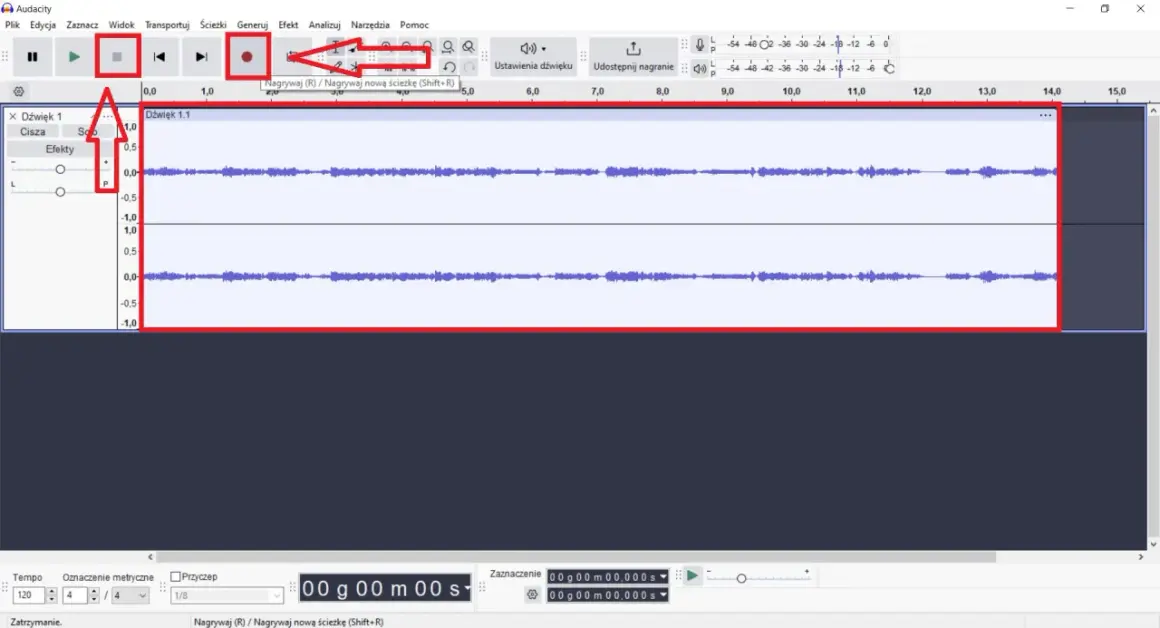Open the Narzędzia menu

point(370,25)
